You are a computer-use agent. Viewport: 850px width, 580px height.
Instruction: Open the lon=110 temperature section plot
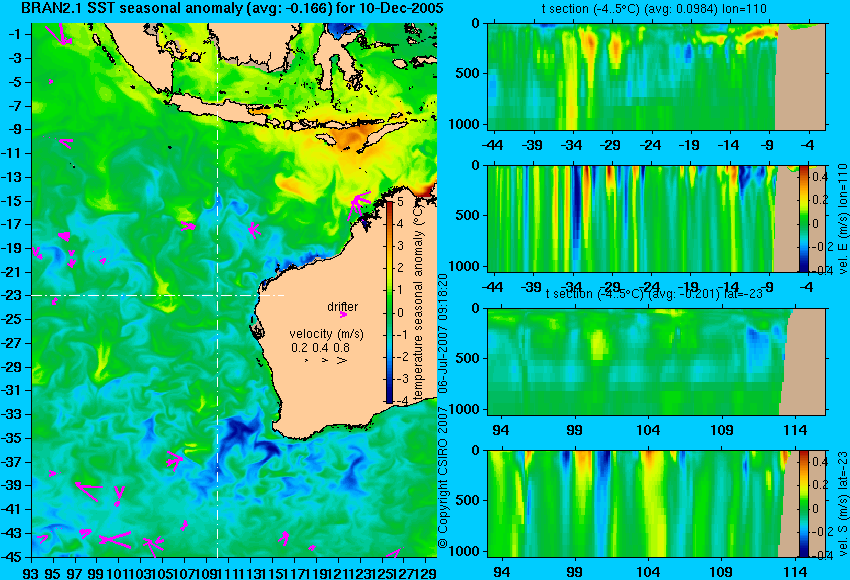[657, 76]
